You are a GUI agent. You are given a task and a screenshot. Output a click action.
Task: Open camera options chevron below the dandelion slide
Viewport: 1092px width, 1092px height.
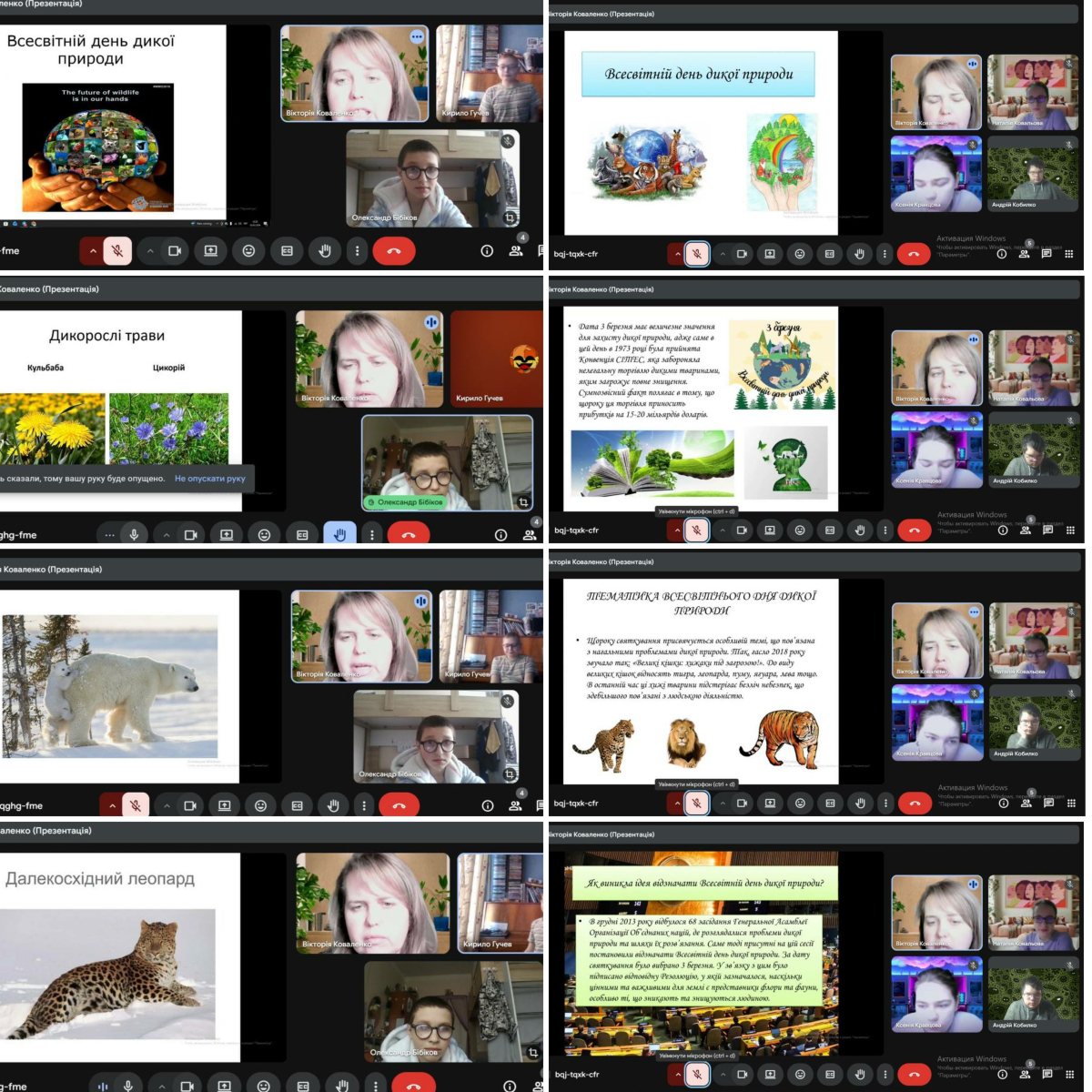click(x=167, y=535)
